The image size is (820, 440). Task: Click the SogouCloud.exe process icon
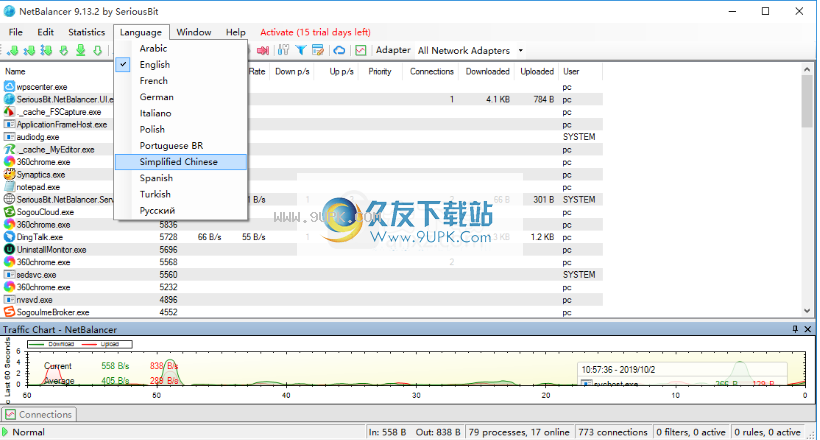[9, 211]
